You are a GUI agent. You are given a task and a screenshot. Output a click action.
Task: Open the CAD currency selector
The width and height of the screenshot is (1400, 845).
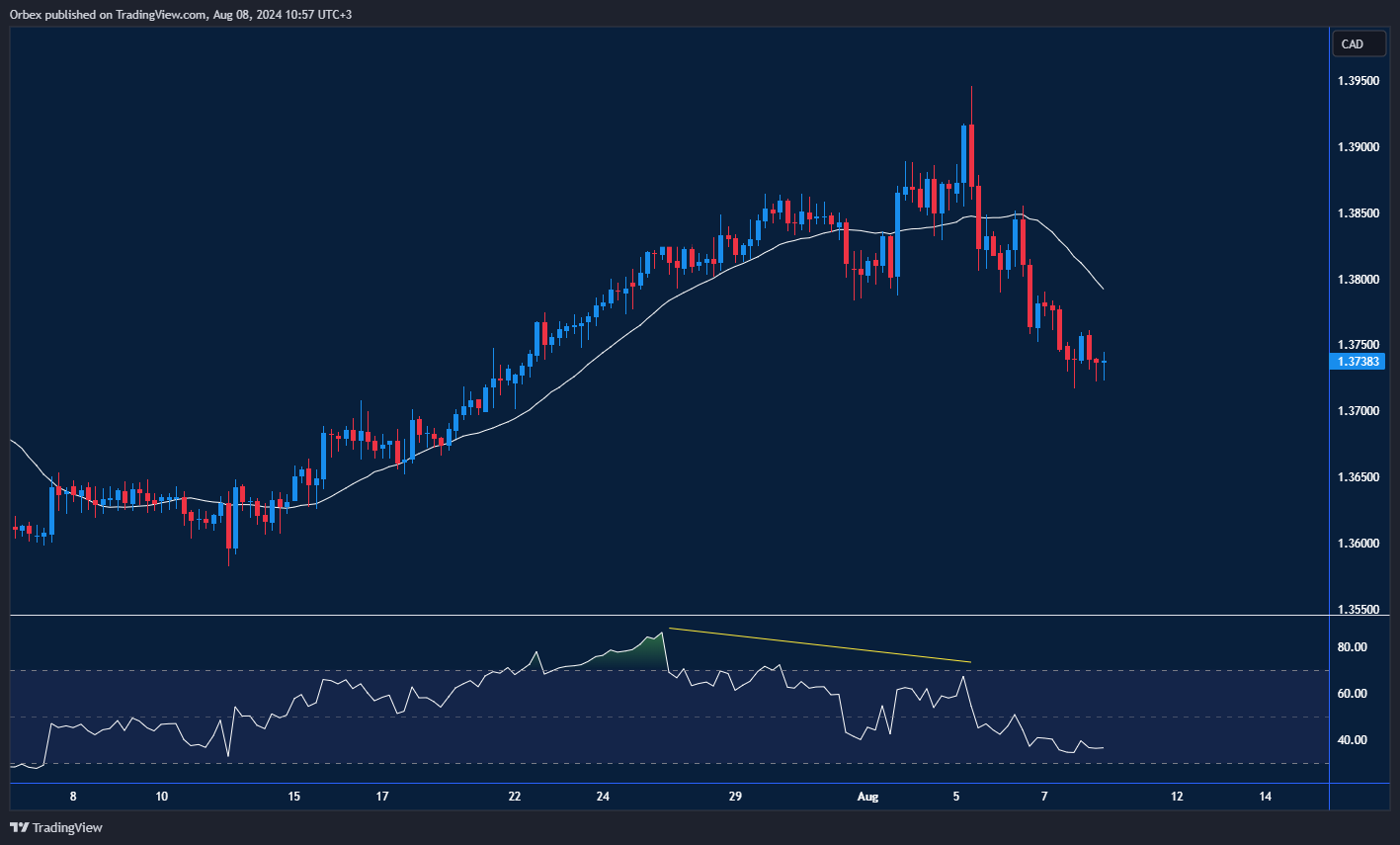click(1352, 43)
